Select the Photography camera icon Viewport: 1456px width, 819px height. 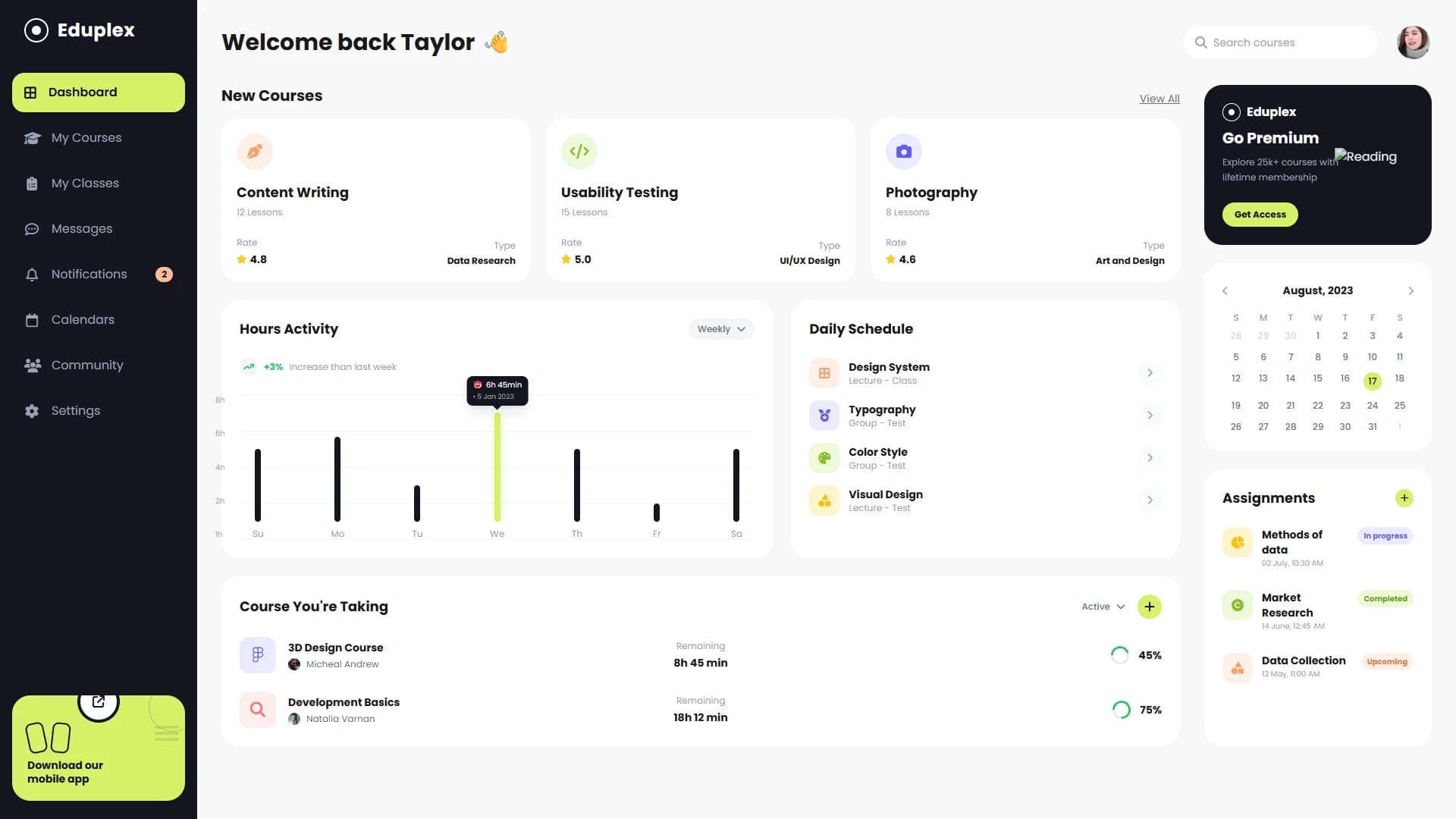click(x=903, y=151)
